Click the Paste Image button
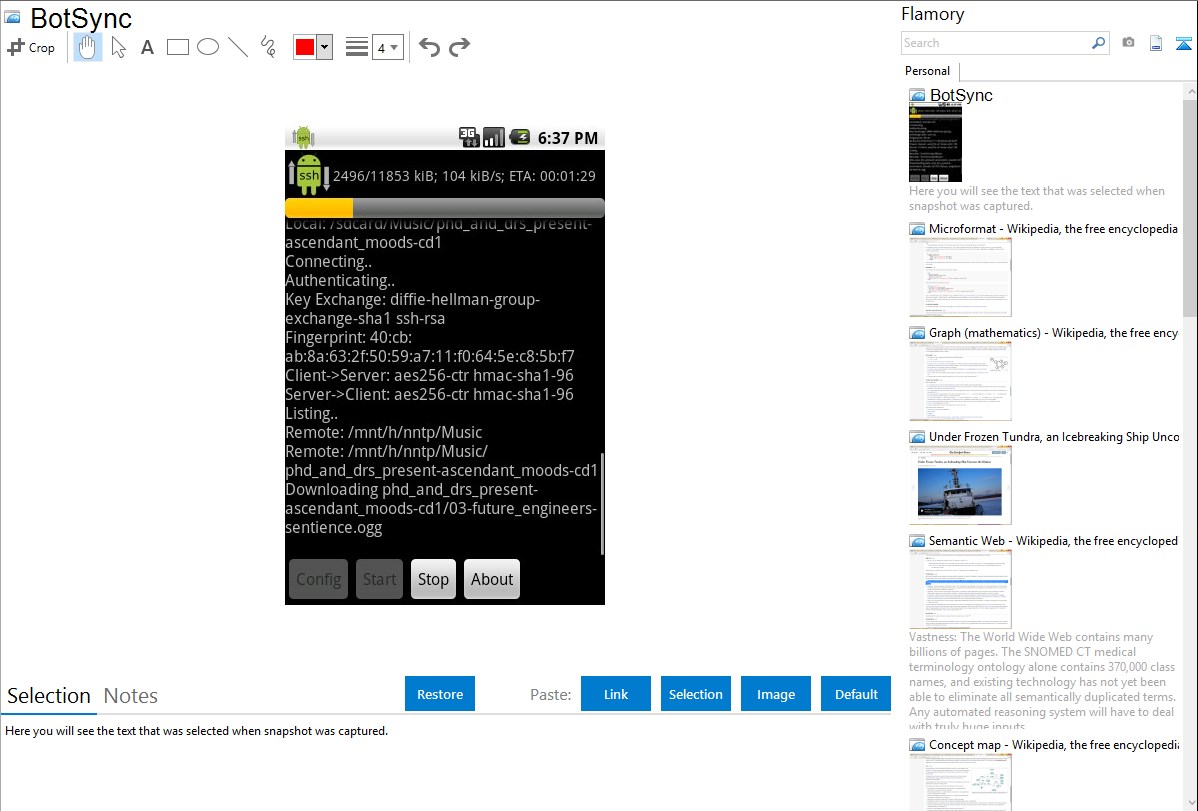Screen dimensions: 1198x811 775,694
